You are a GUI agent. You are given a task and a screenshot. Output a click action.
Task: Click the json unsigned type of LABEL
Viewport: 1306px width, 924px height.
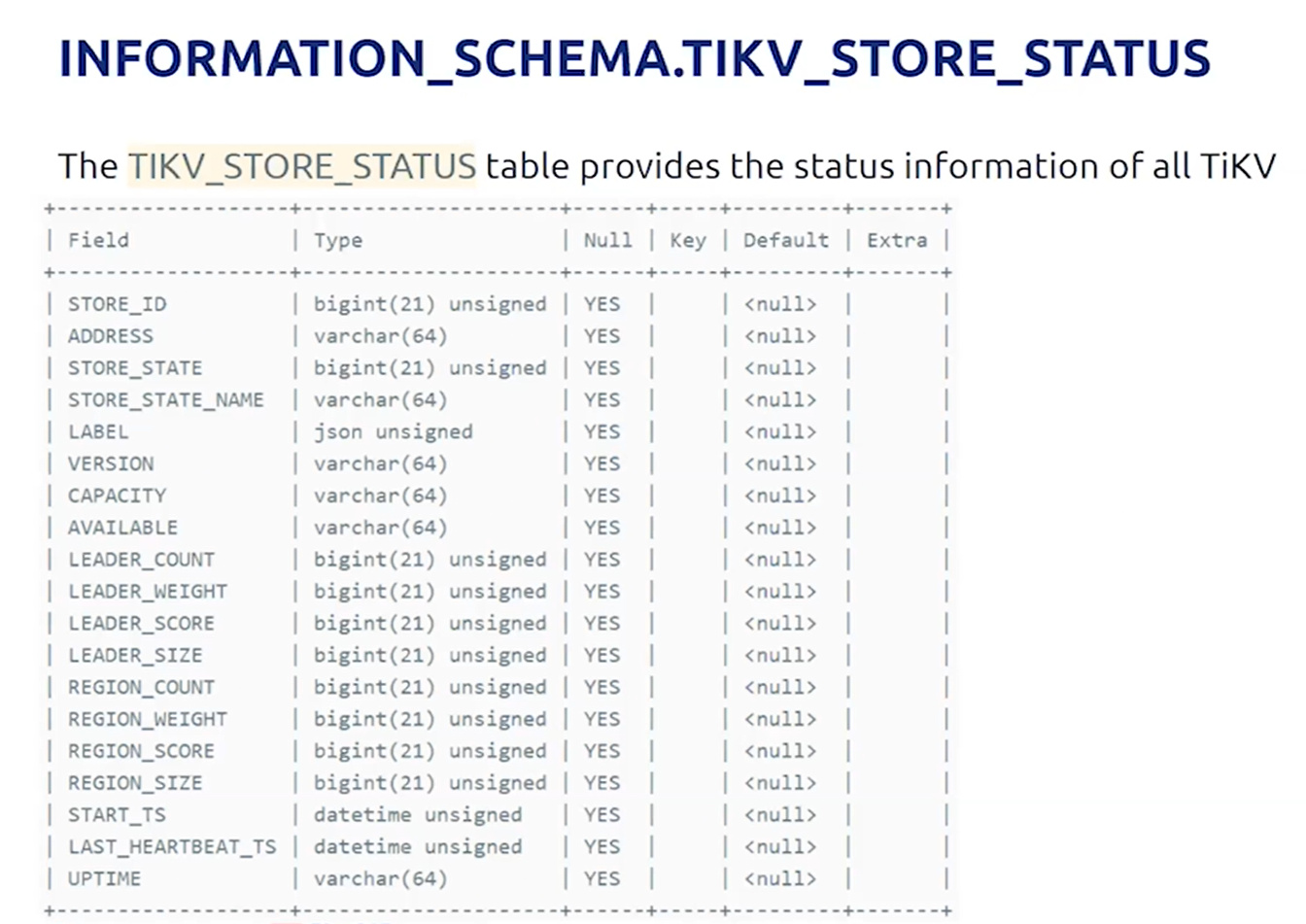point(394,432)
